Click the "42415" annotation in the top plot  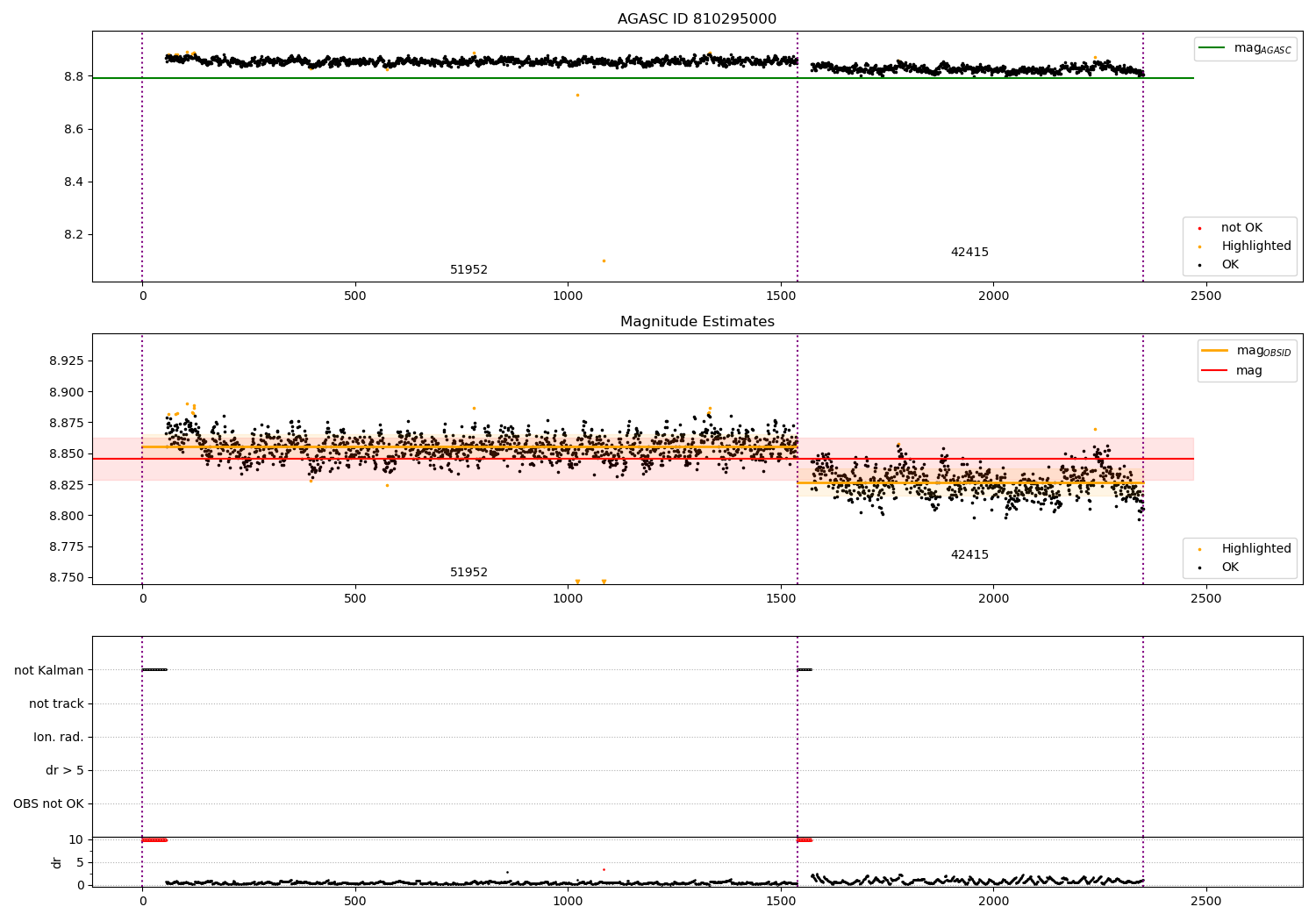pyautogui.click(x=969, y=253)
